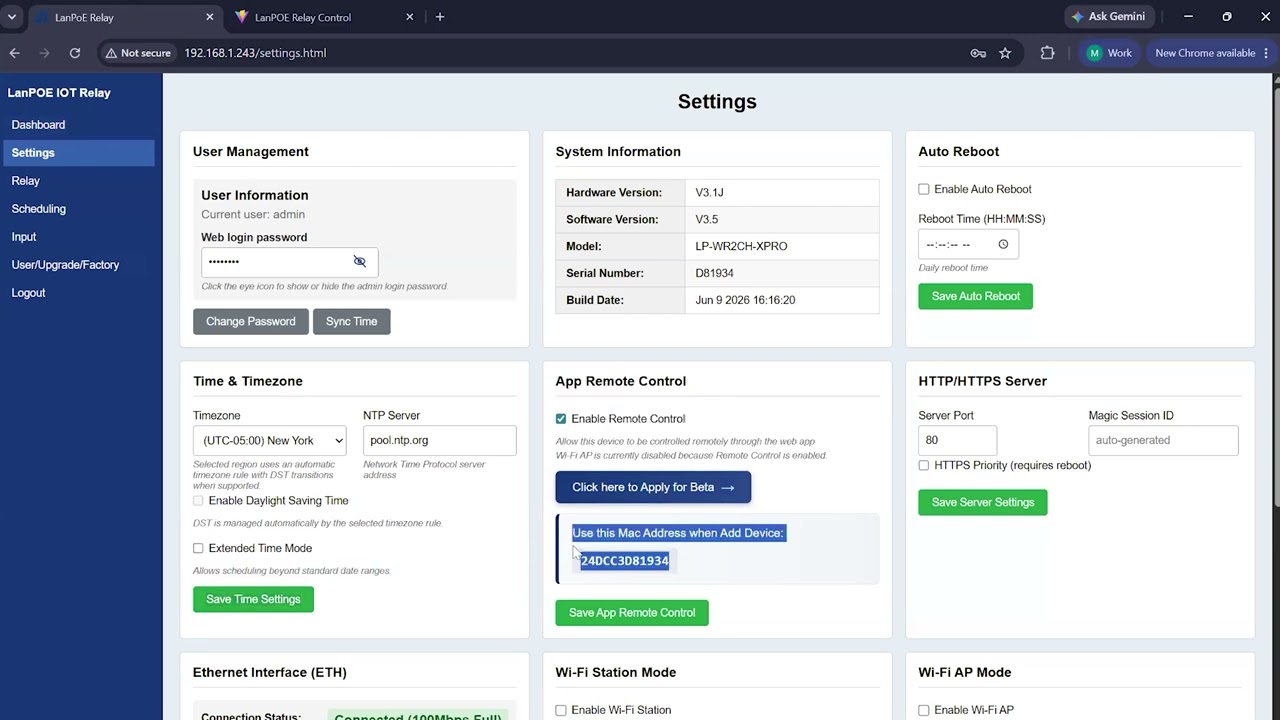This screenshot has width=1280, height=720.
Task: Open the password manager key icon
Action: click(x=978, y=53)
